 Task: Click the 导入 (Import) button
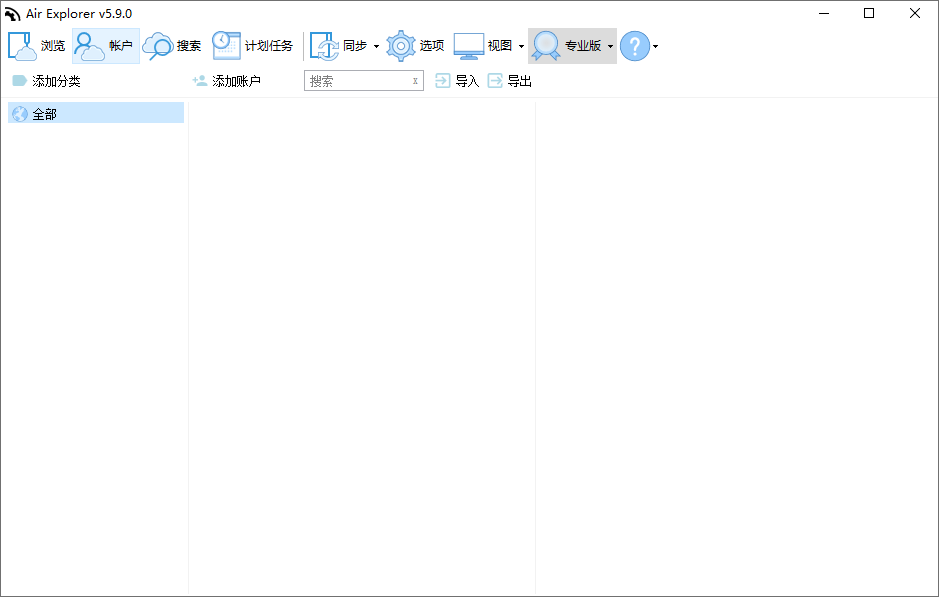pyautogui.click(x=457, y=81)
